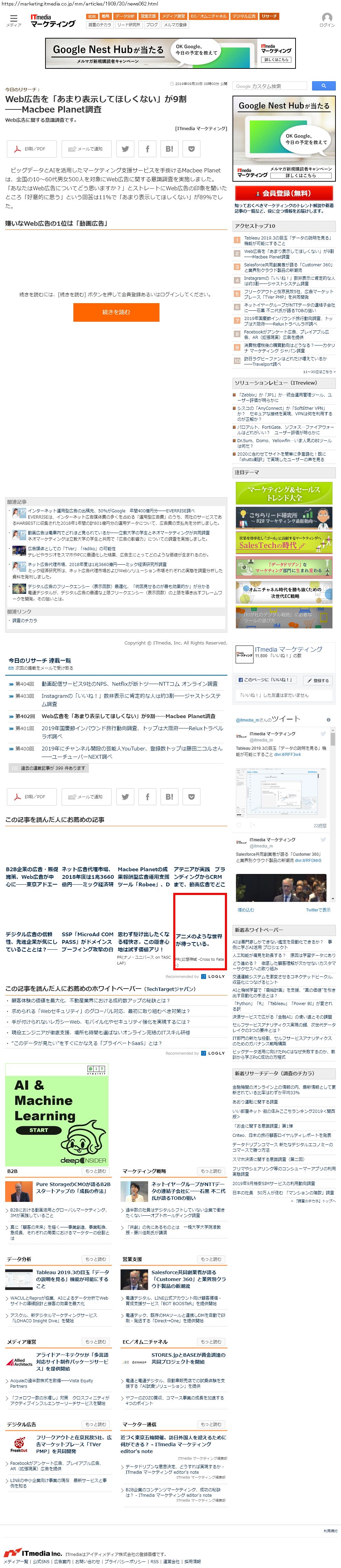This screenshot has height=1568, width=341.
Task: Select 調査のチカラ sub-navigation item
Action: (100, 25)
